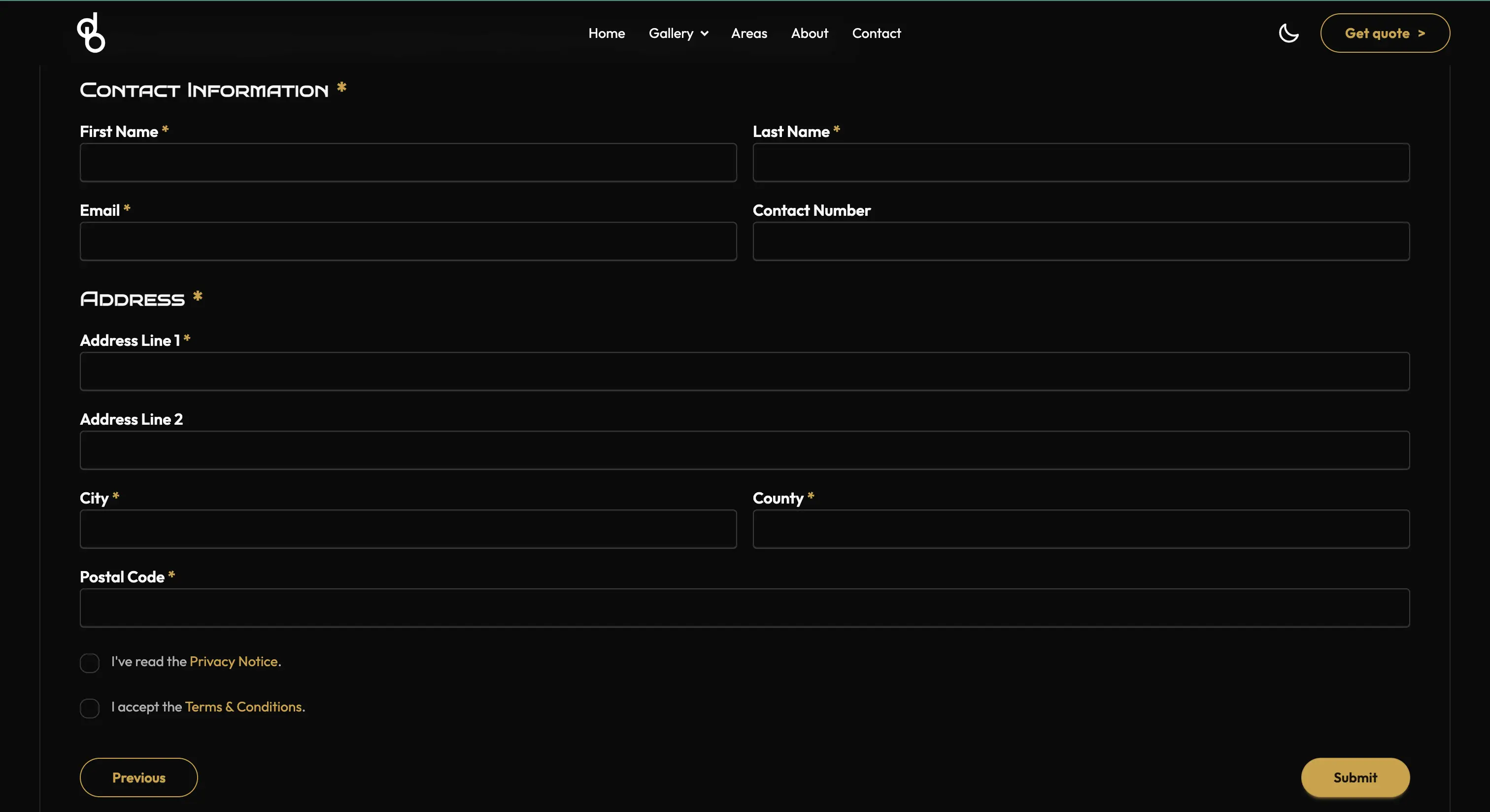Click the Last Name input field
This screenshot has width=1490, height=812.
tap(1081, 163)
